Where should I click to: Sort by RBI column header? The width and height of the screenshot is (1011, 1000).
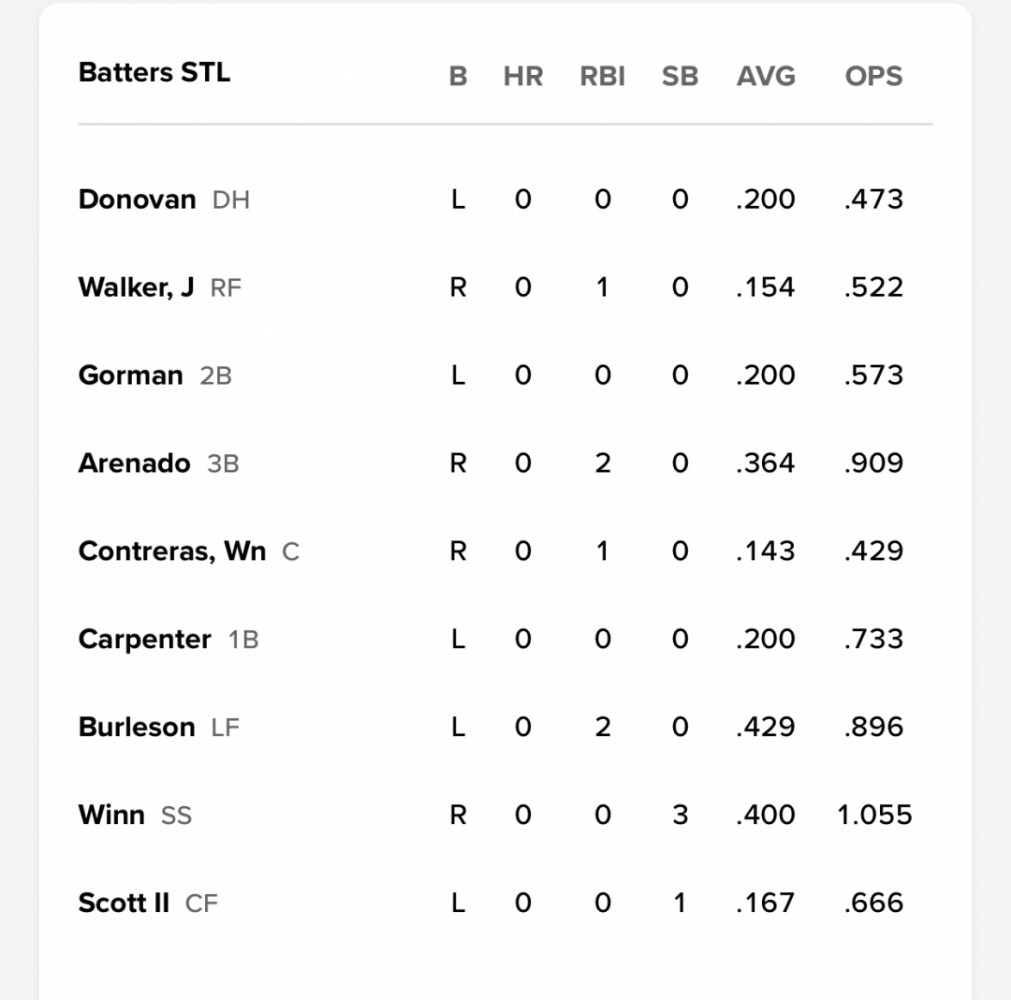coord(602,76)
